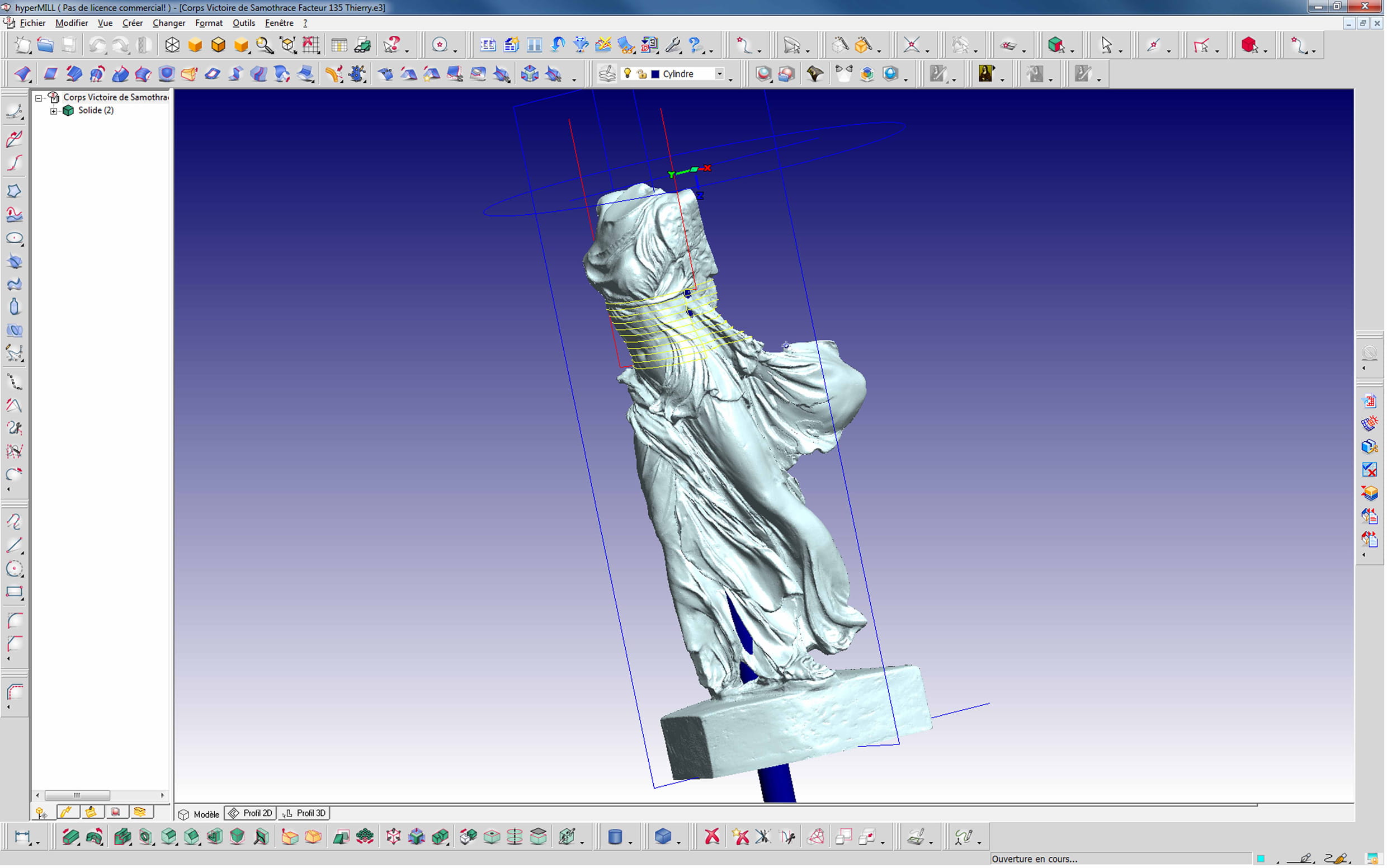The width and height of the screenshot is (1387, 868).
Task: Toggle the padlock layer lock
Action: tap(642, 74)
